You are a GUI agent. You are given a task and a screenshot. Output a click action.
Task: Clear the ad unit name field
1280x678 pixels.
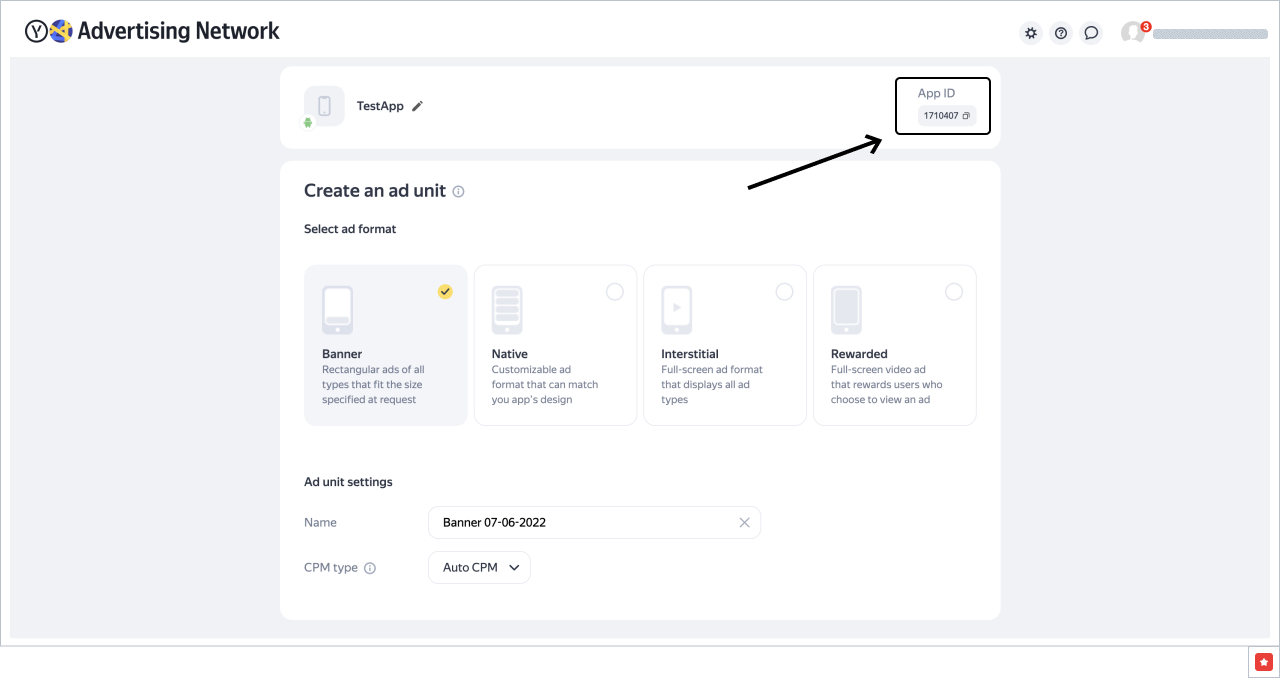click(744, 522)
